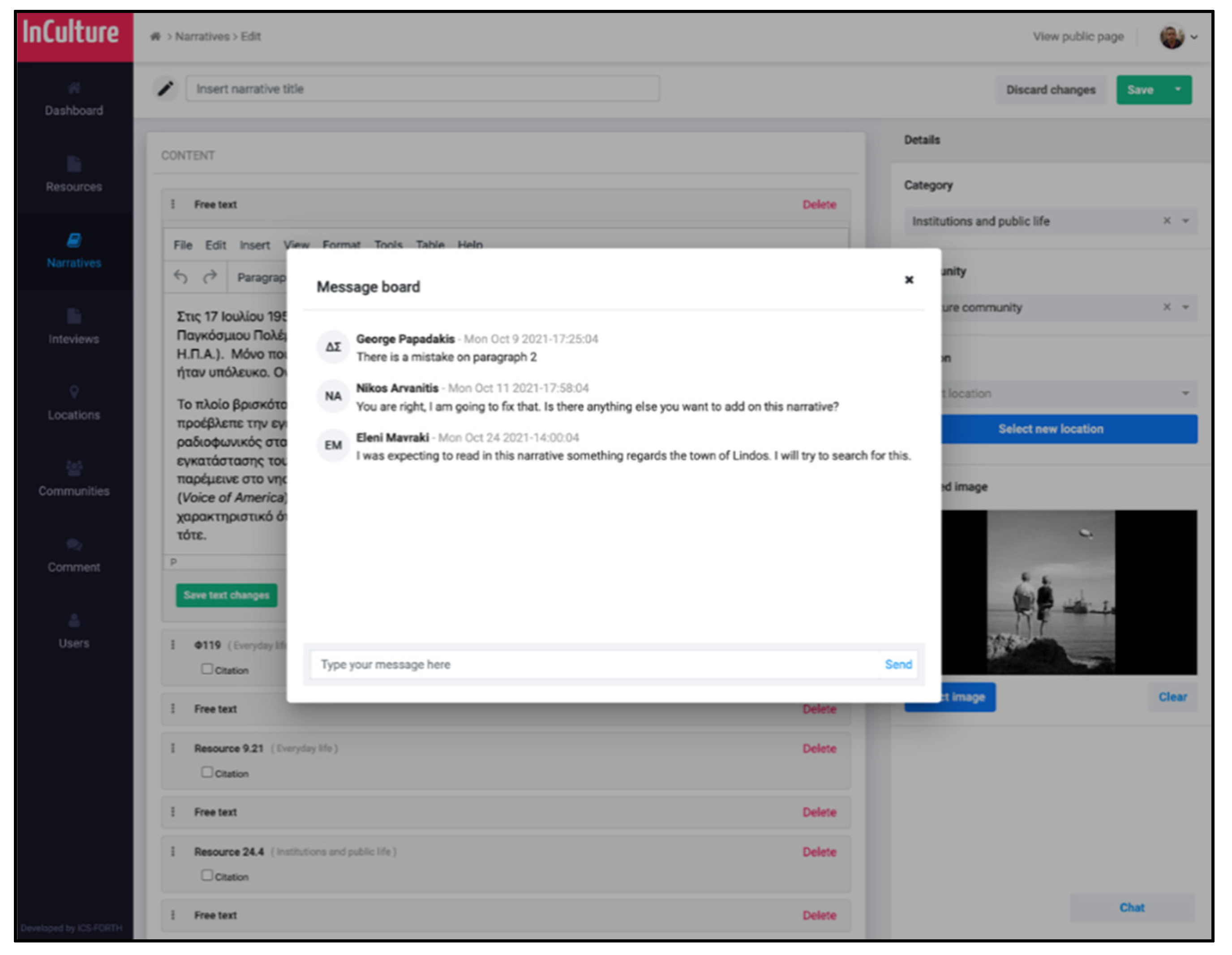Enable the Citation checkbox under Φ119
The width and height of the screenshot is (1232, 955).
pyautogui.click(x=207, y=668)
